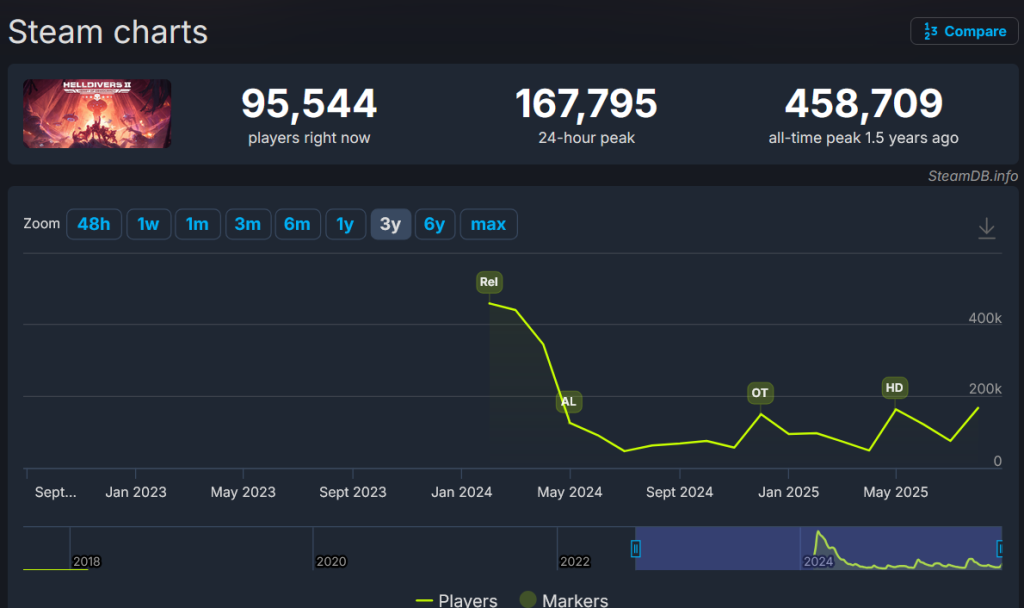Click the Rel release marker on chart

[x=489, y=282]
